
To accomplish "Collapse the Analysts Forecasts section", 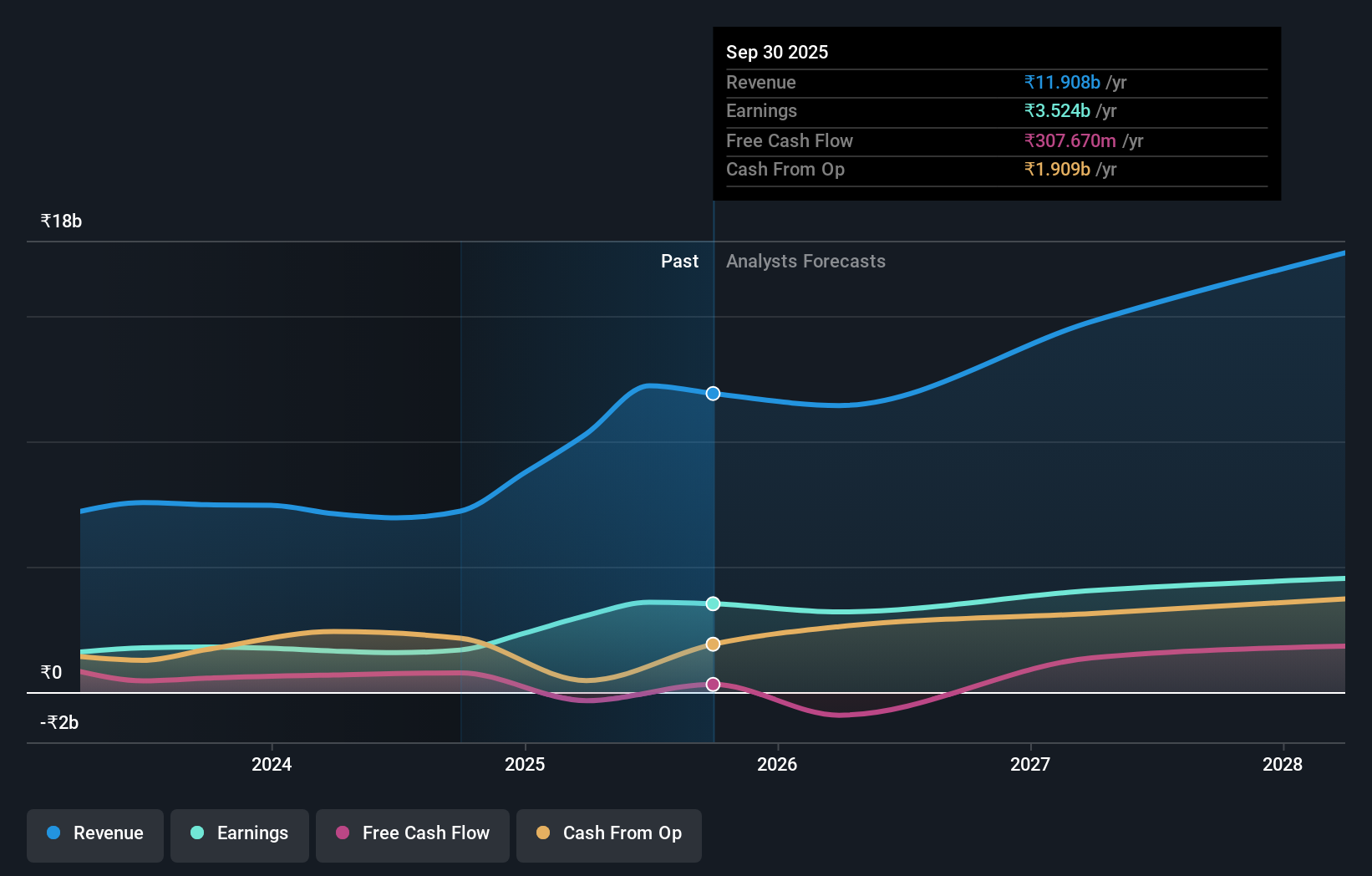I will (x=805, y=261).
